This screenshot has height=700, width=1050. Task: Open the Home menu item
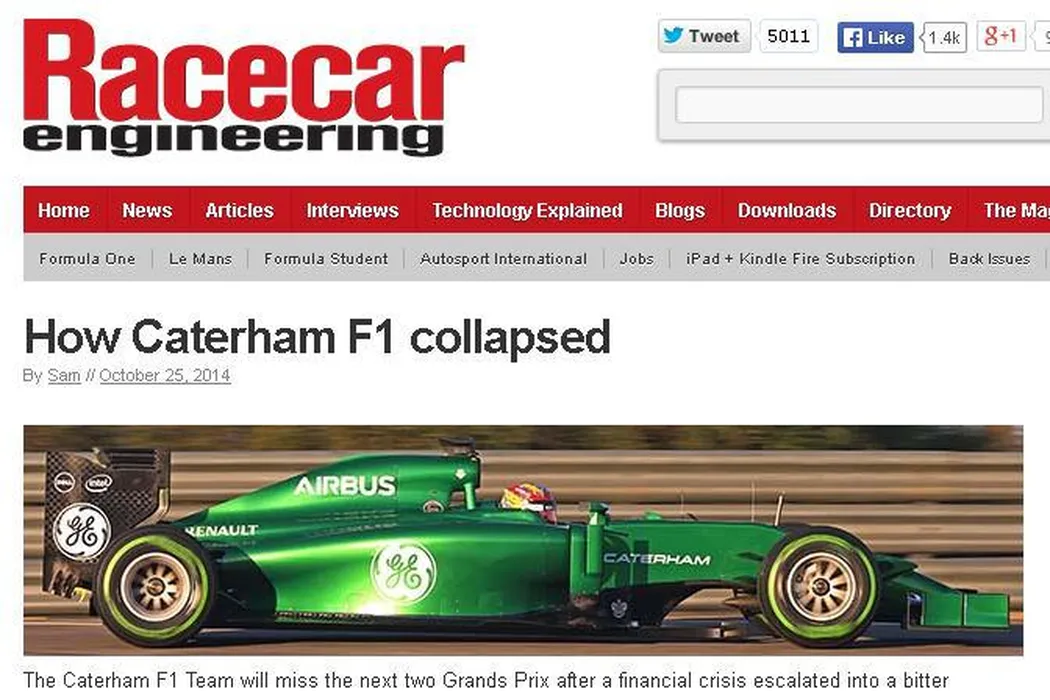(64, 210)
